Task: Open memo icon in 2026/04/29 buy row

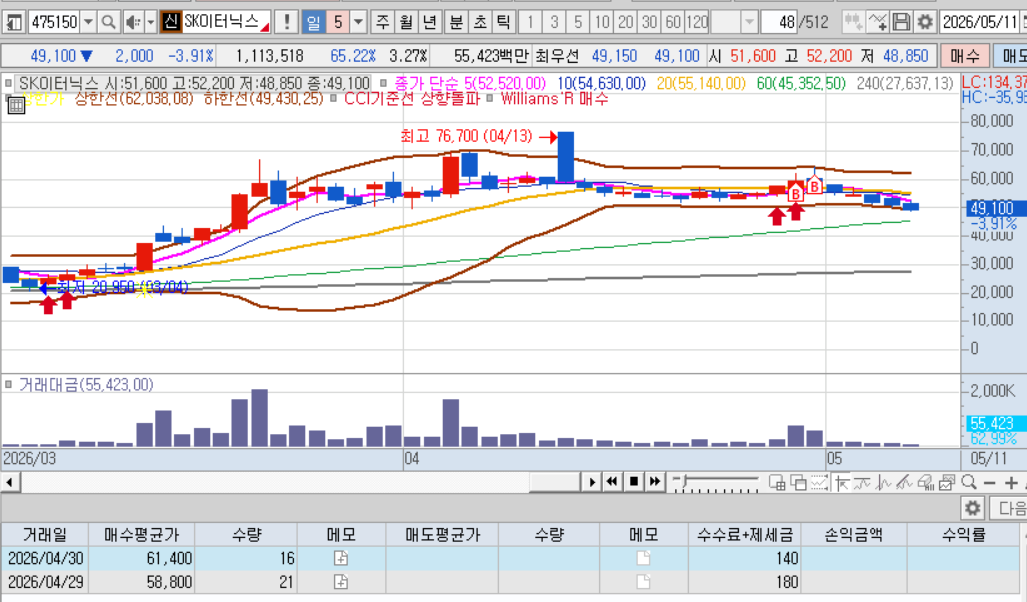Action: (341, 582)
